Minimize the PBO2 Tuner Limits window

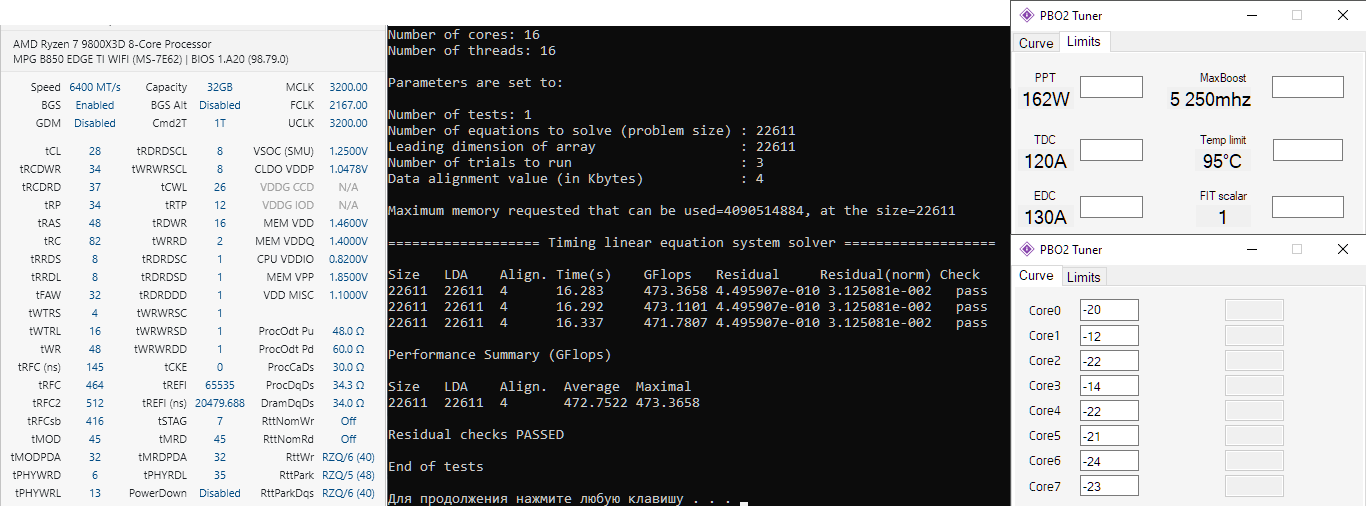(1250, 16)
